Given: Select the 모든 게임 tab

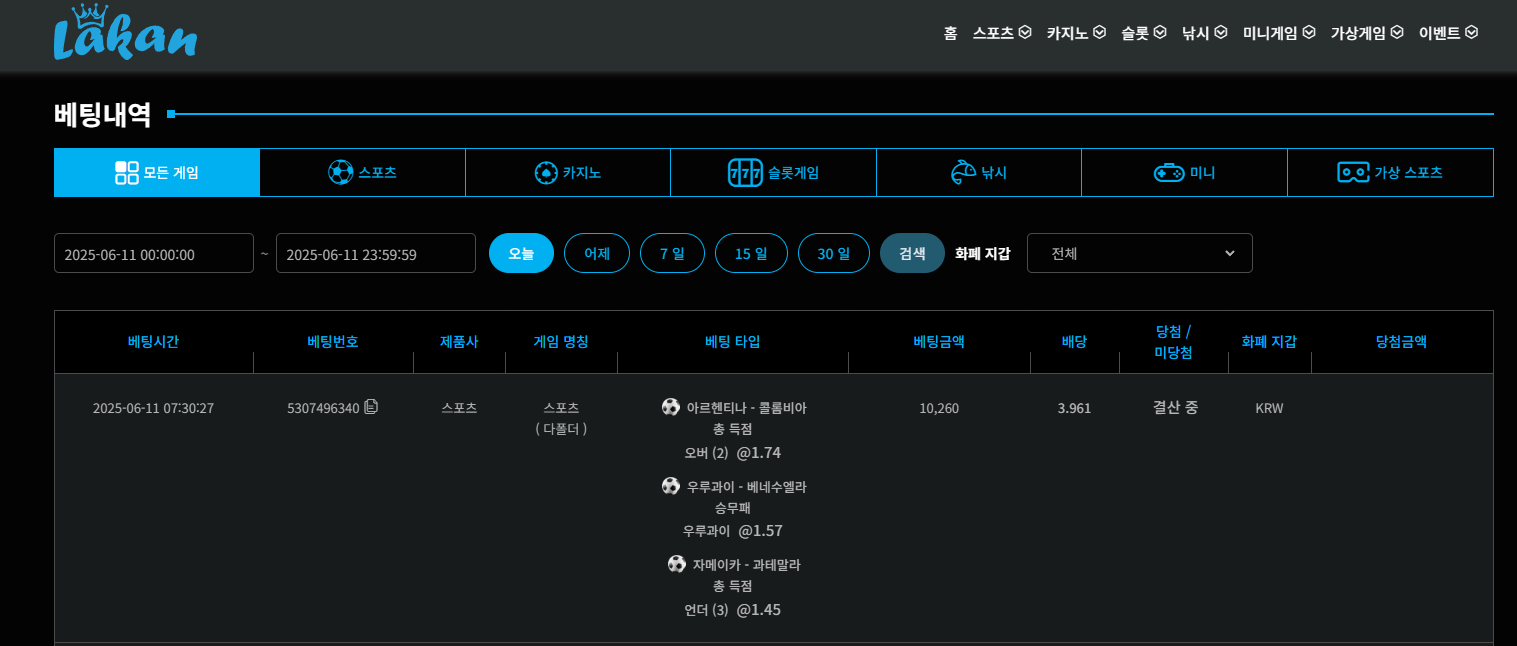Looking at the screenshot, I should (x=157, y=173).
